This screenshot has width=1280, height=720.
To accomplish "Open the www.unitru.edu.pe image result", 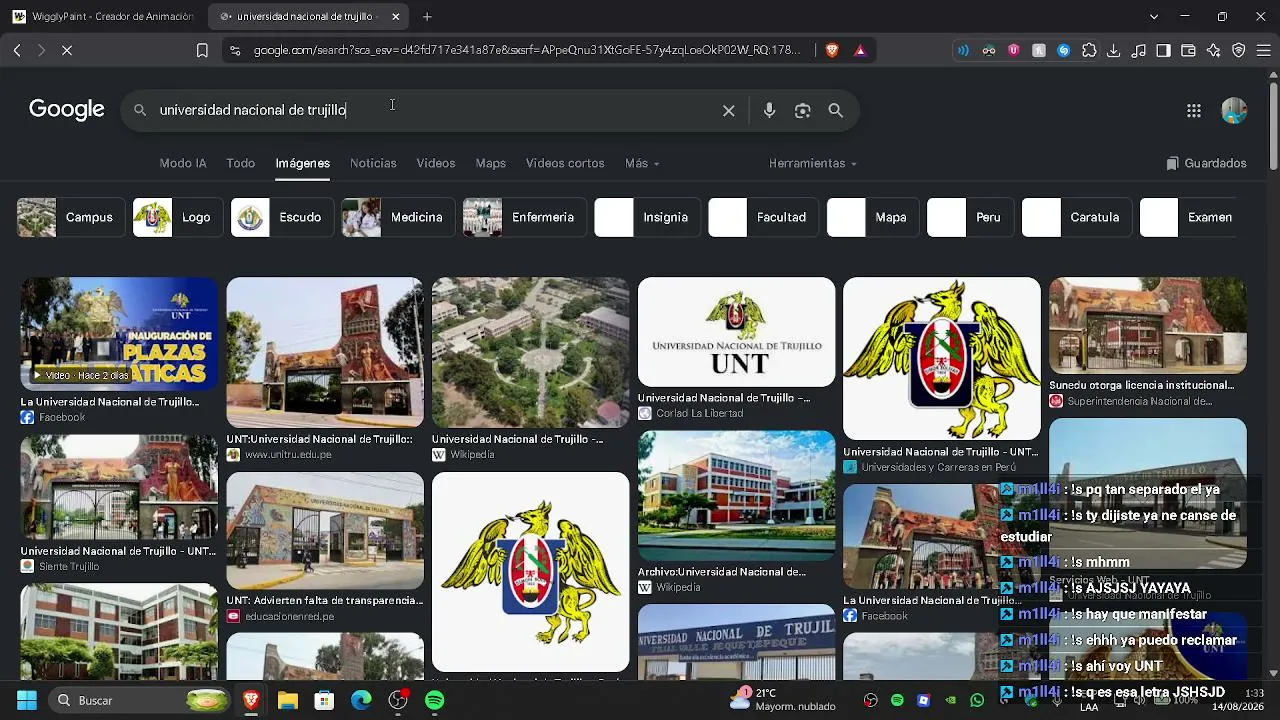I will [x=325, y=352].
